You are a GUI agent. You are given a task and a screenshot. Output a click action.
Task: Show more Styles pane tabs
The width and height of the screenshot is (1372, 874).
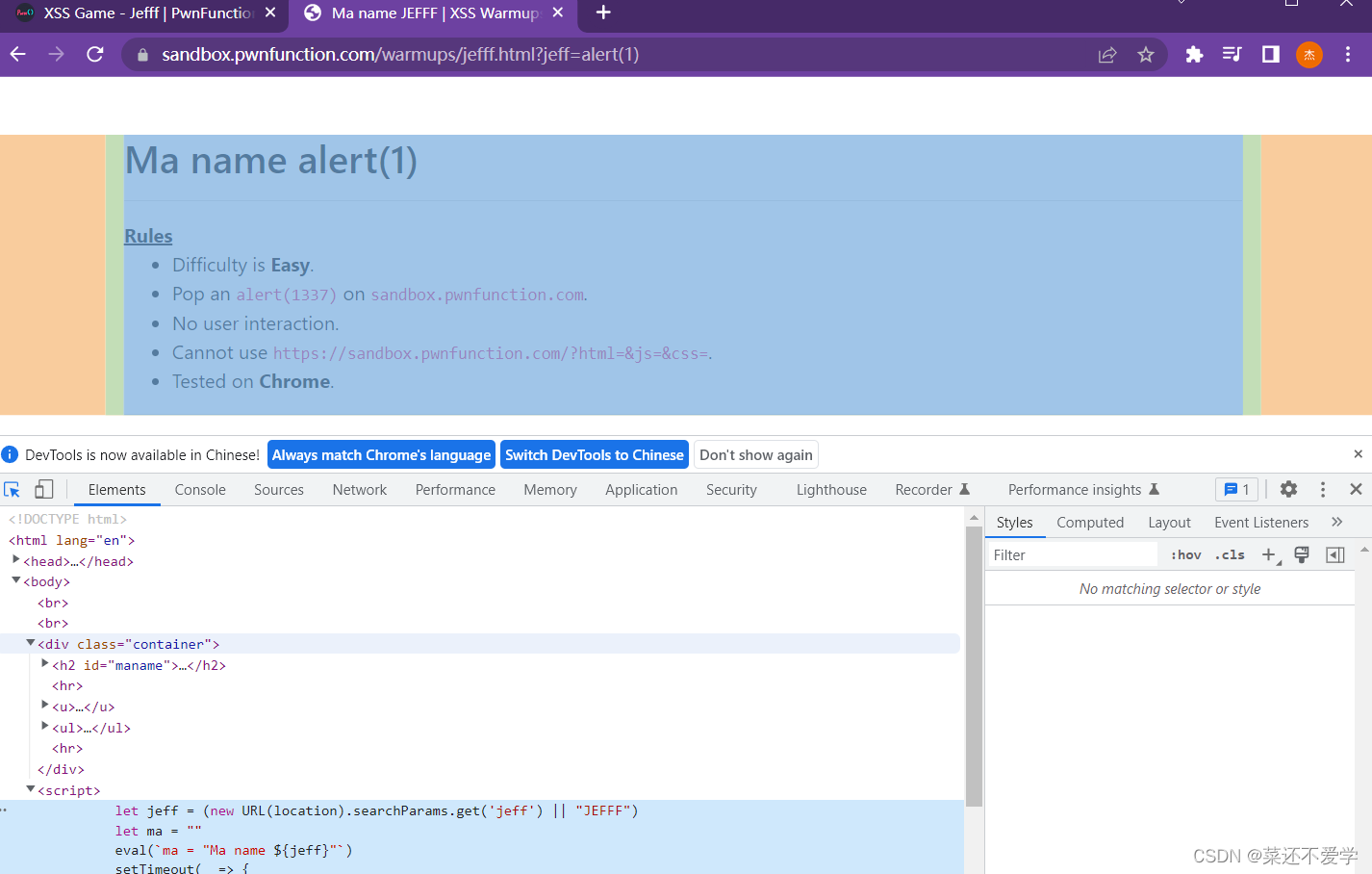(x=1336, y=522)
